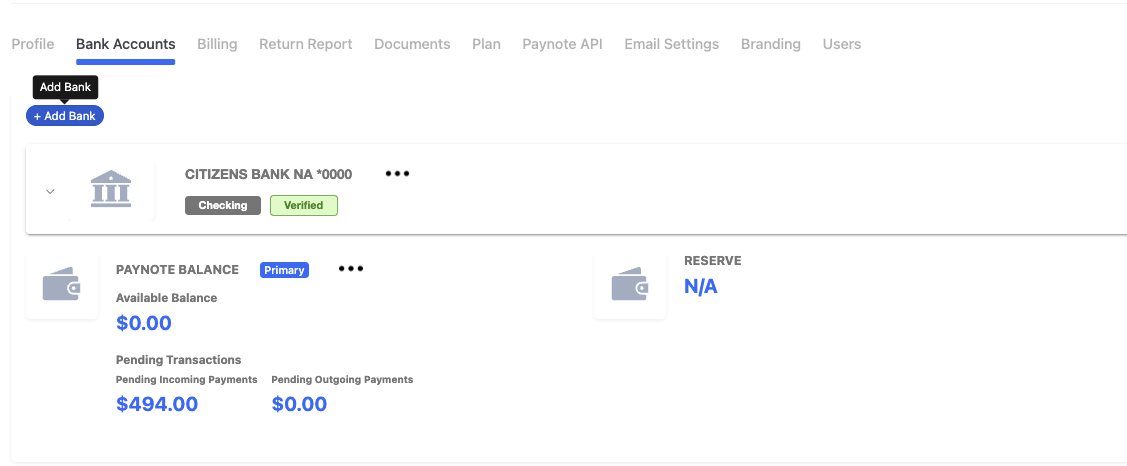Switch to the Billing tab

217,44
